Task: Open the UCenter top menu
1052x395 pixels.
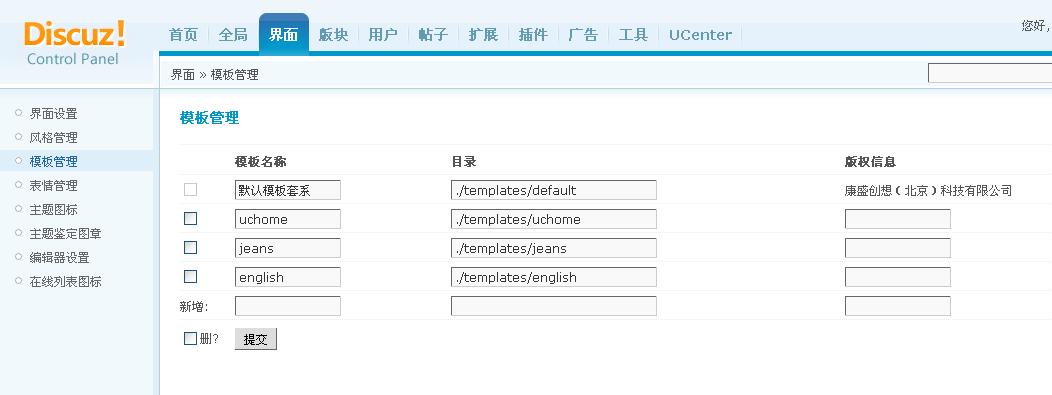Action: (x=700, y=35)
